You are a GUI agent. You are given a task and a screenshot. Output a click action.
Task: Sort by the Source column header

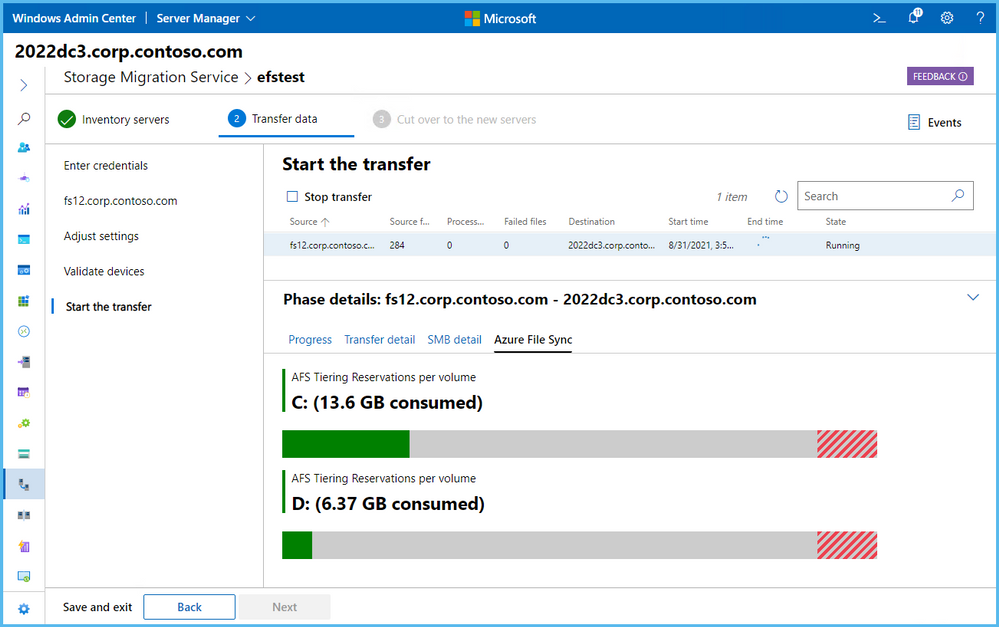click(x=304, y=222)
